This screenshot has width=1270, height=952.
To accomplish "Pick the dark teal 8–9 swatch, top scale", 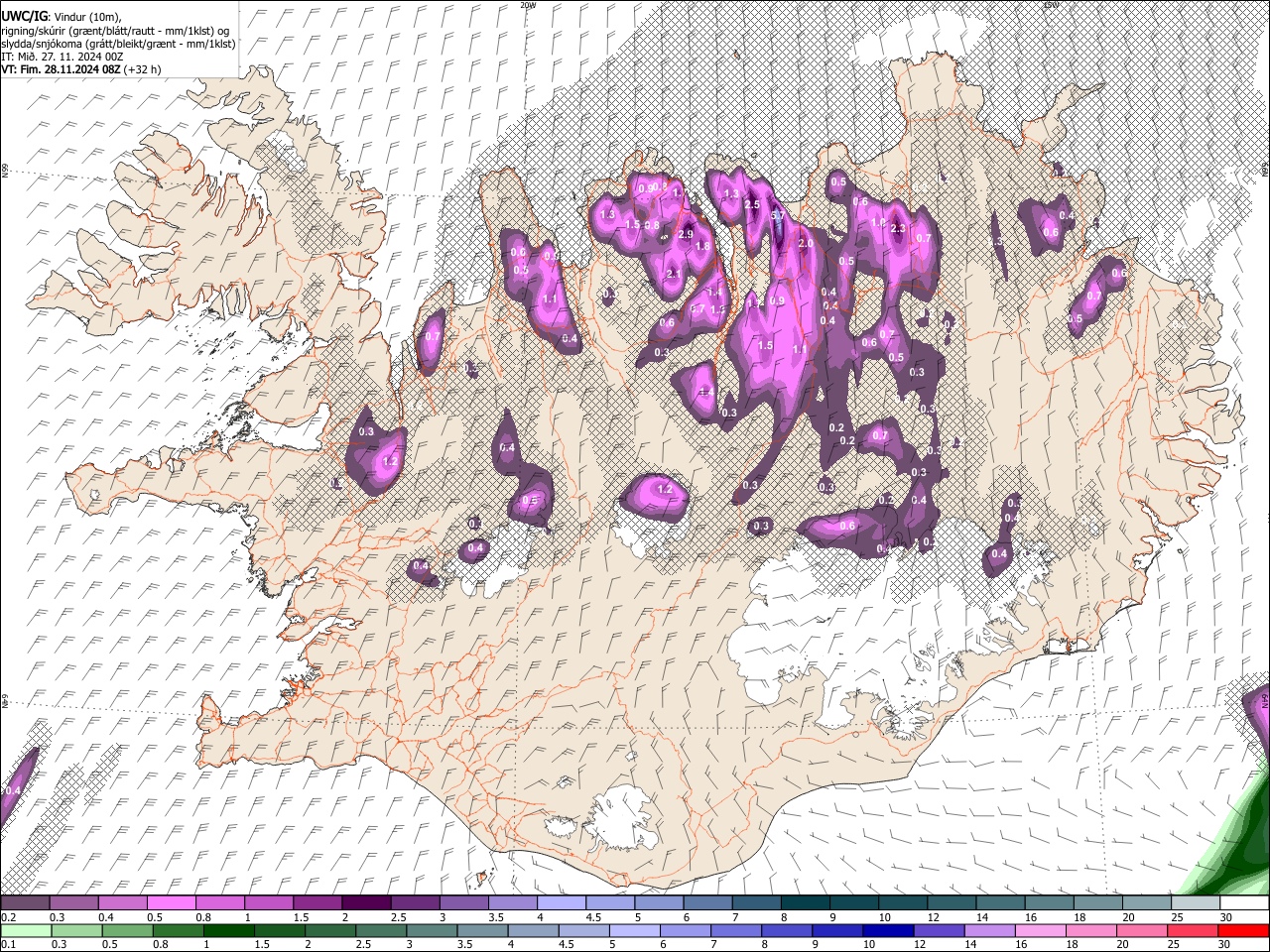I will (x=805, y=902).
